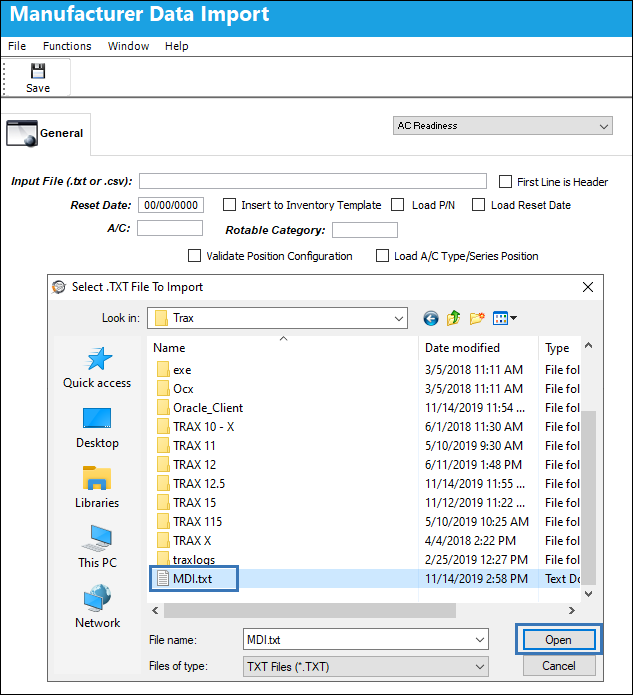Viewport: 633px width, 695px height.
Task: Sort by the Type column header
Action: [x=559, y=348]
